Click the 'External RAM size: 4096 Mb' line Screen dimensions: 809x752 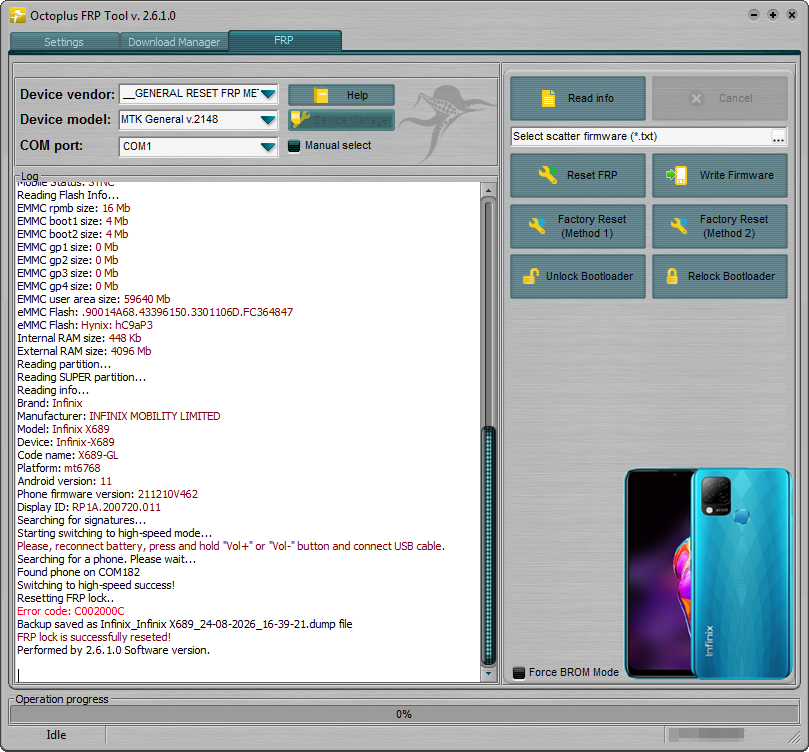[84, 351]
